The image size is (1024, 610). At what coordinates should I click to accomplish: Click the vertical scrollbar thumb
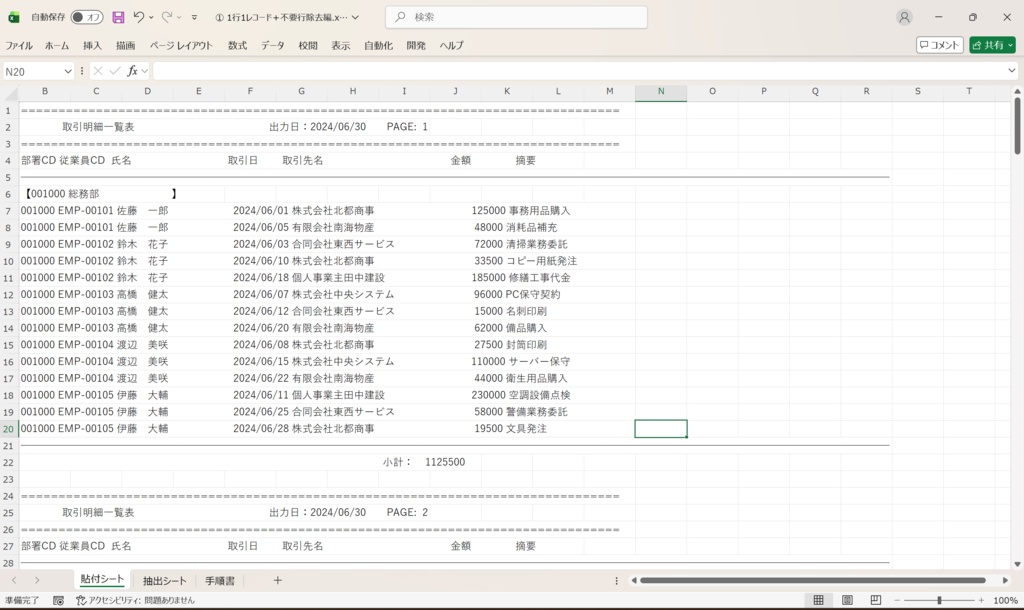[x=1017, y=125]
